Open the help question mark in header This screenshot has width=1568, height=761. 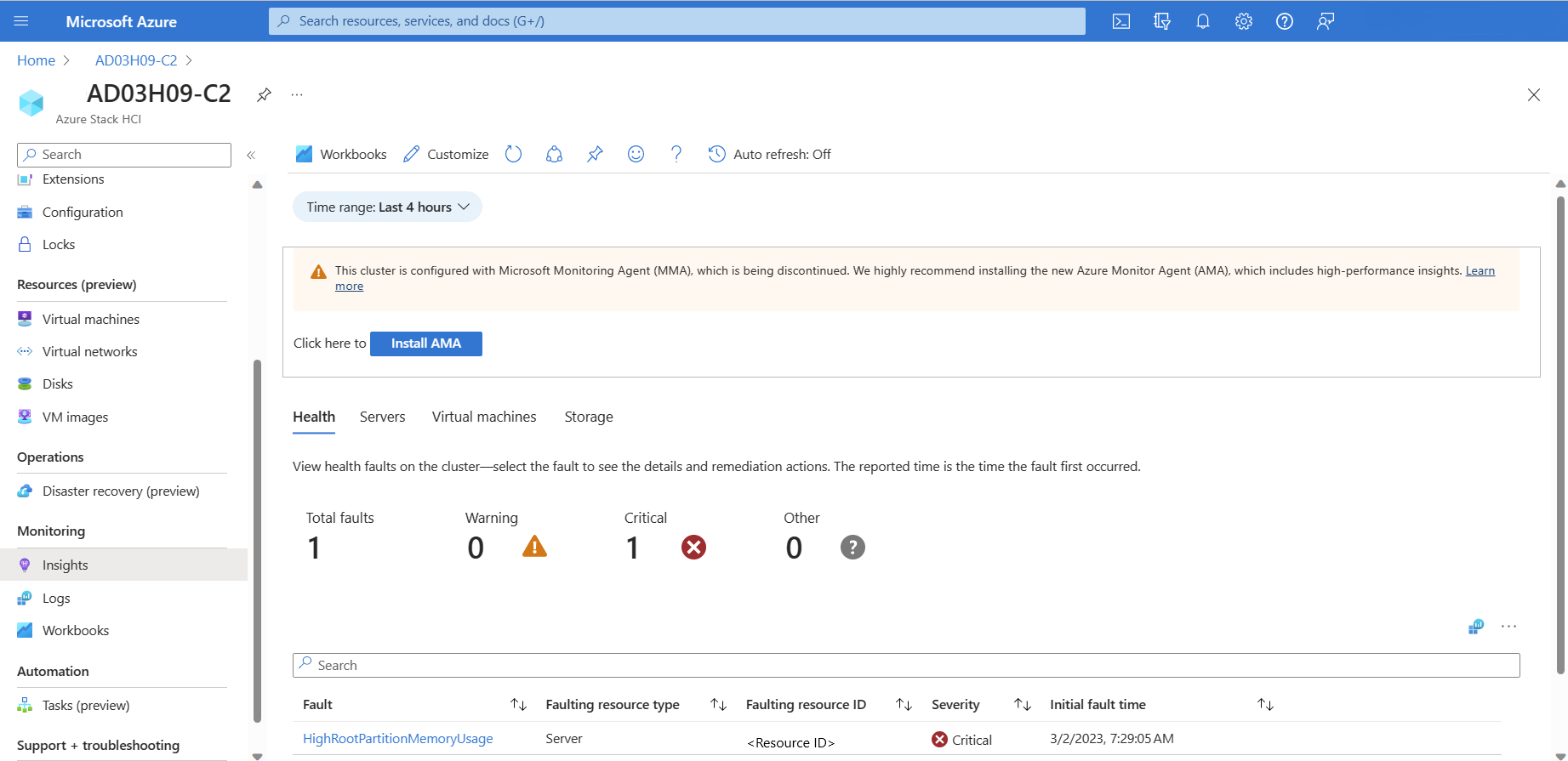1285,21
